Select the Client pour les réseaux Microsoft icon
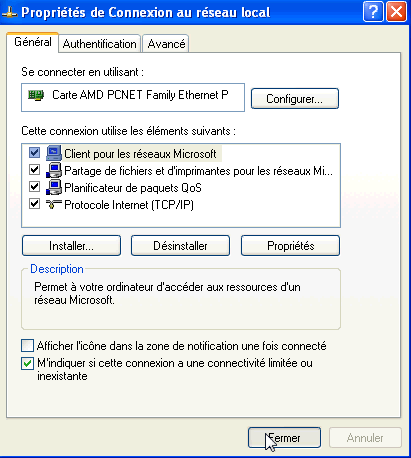Image resolution: width=411 pixels, height=458 pixels. click(54, 153)
